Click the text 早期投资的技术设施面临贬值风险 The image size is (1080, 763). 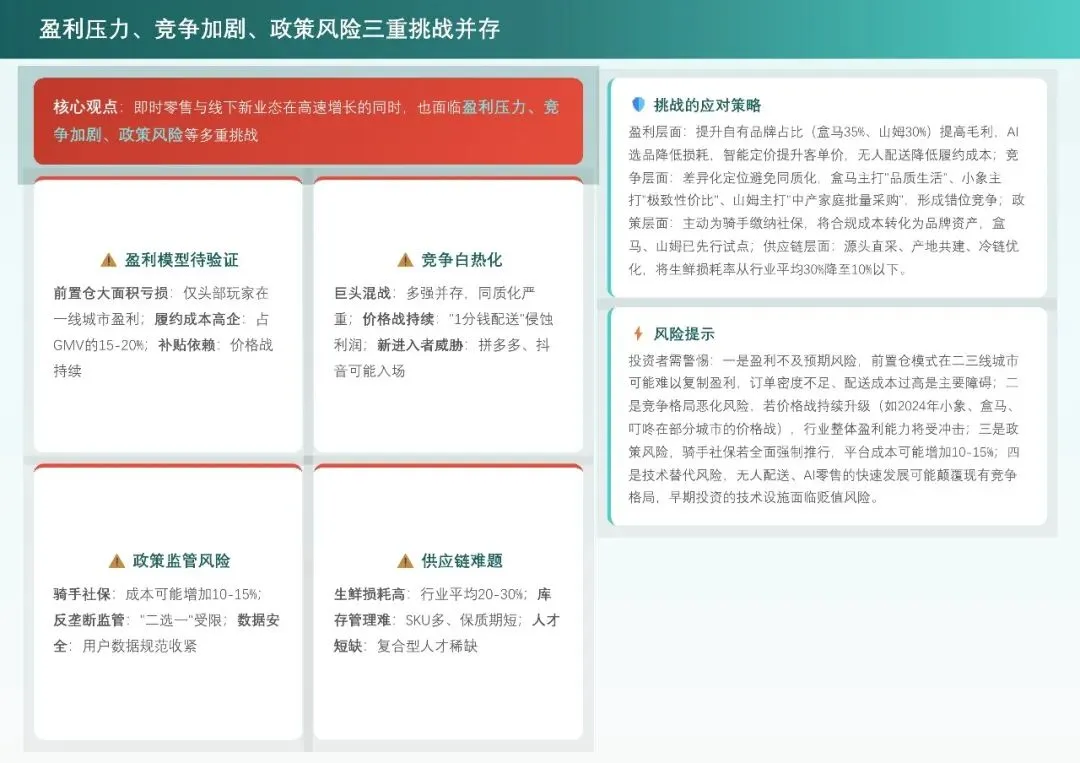(x=769, y=497)
